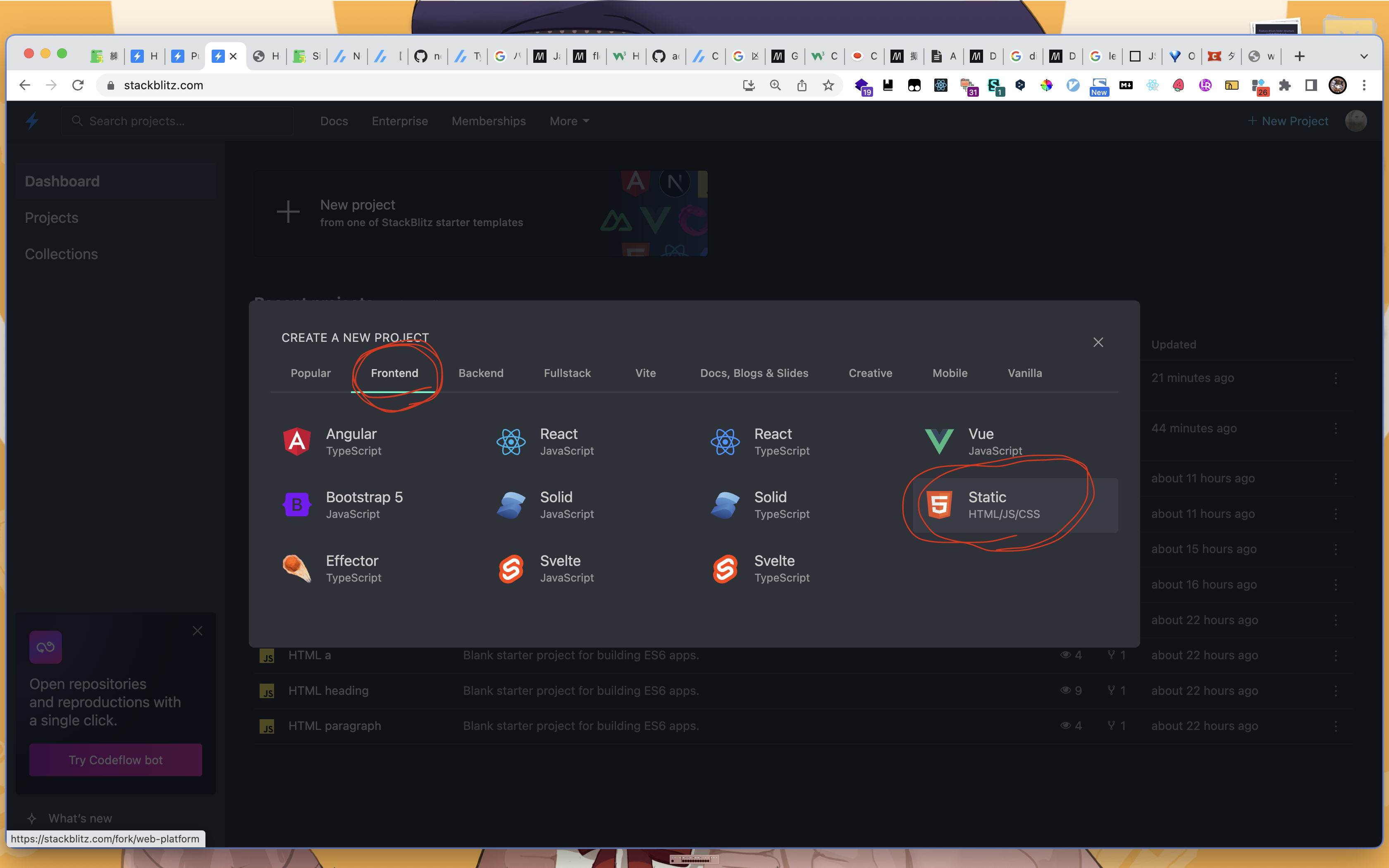Open Collections in the left sidebar
Image resolution: width=1389 pixels, height=868 pixels.
pos(62,254)
